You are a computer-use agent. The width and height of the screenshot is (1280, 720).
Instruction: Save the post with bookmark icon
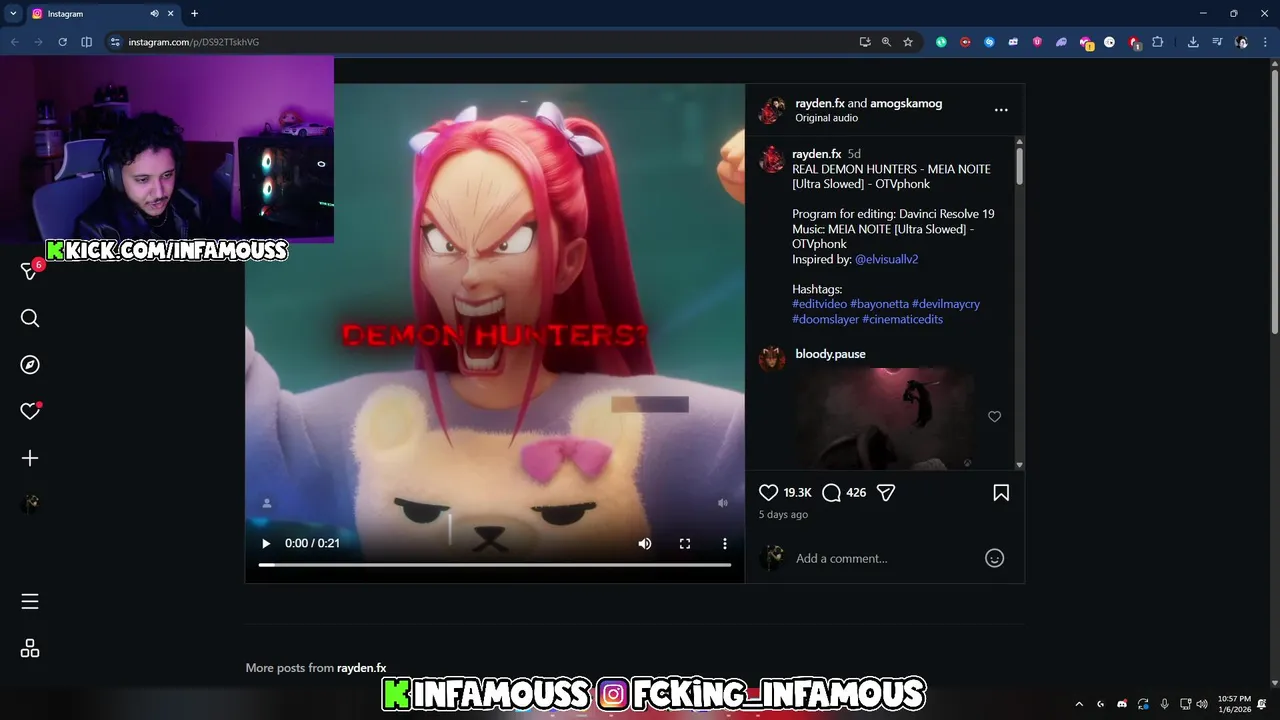(x=1001, y=492)
